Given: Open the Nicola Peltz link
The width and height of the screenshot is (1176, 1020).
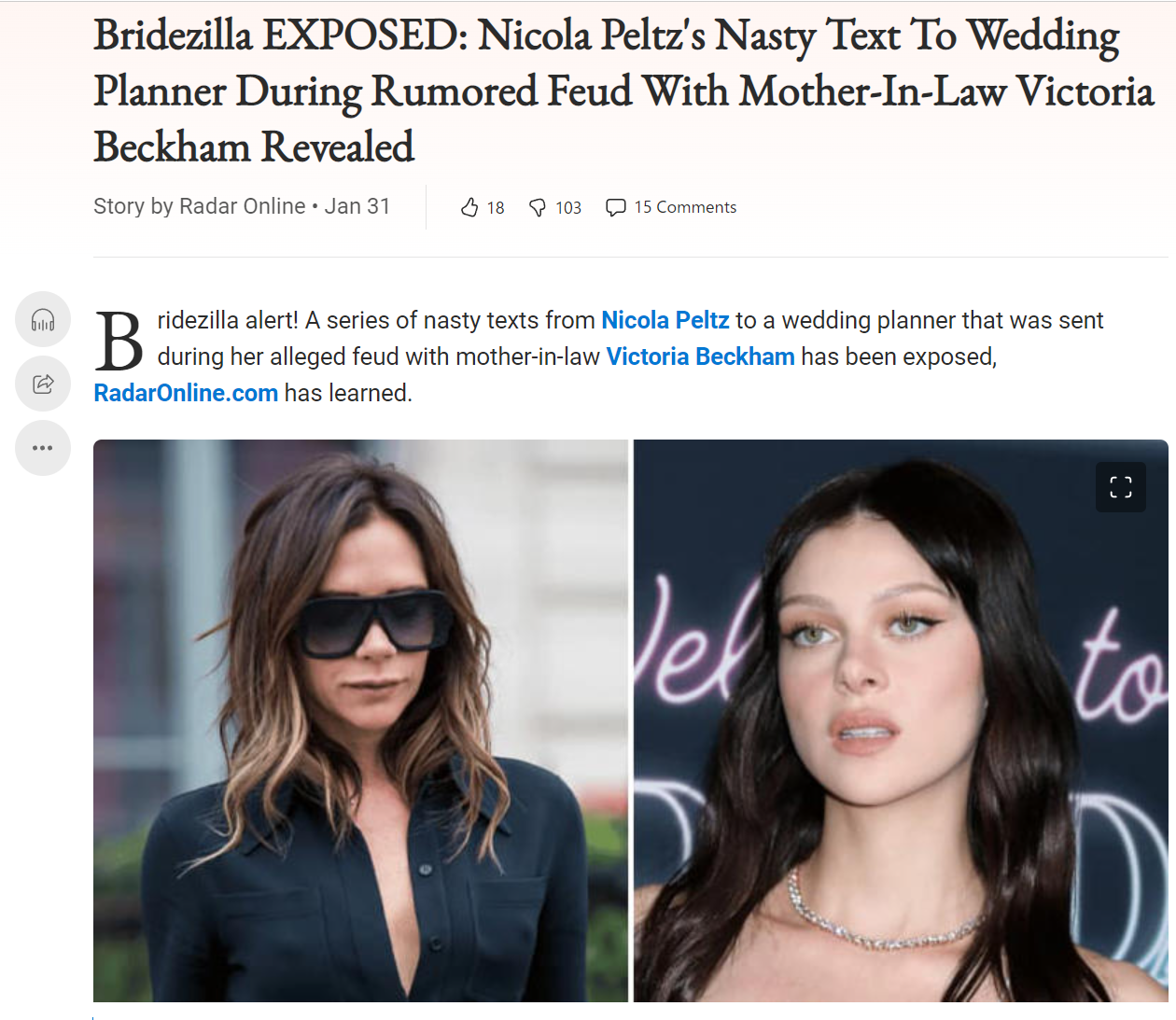Looking at the screenshot, I should click(x=665, y=320).
